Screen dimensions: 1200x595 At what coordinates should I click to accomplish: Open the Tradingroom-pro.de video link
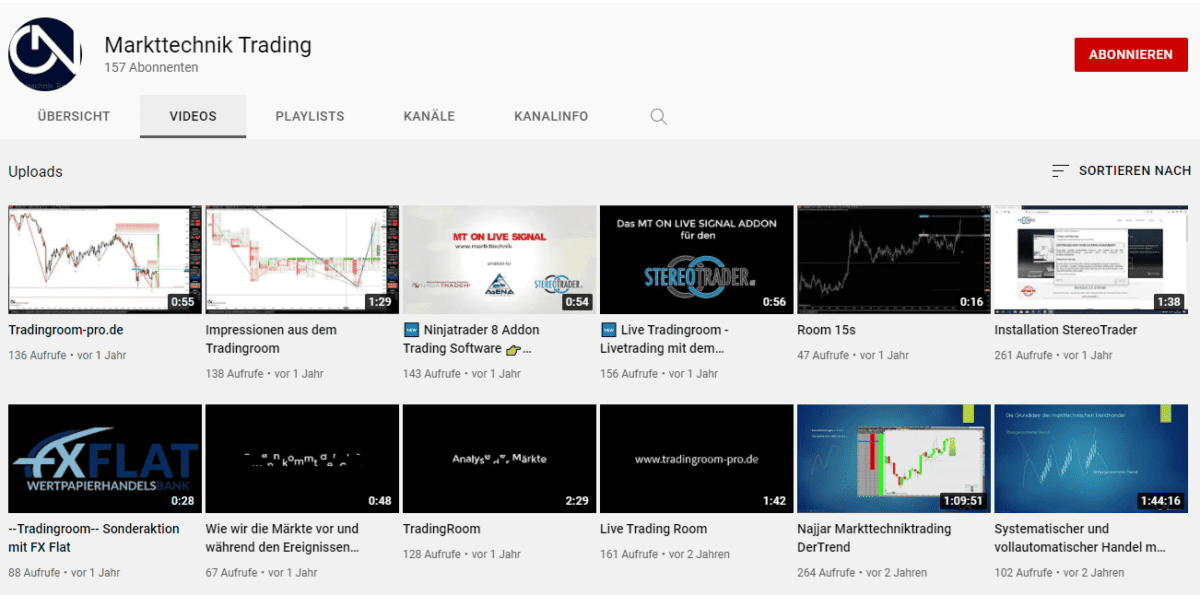(x=63, y=329)
